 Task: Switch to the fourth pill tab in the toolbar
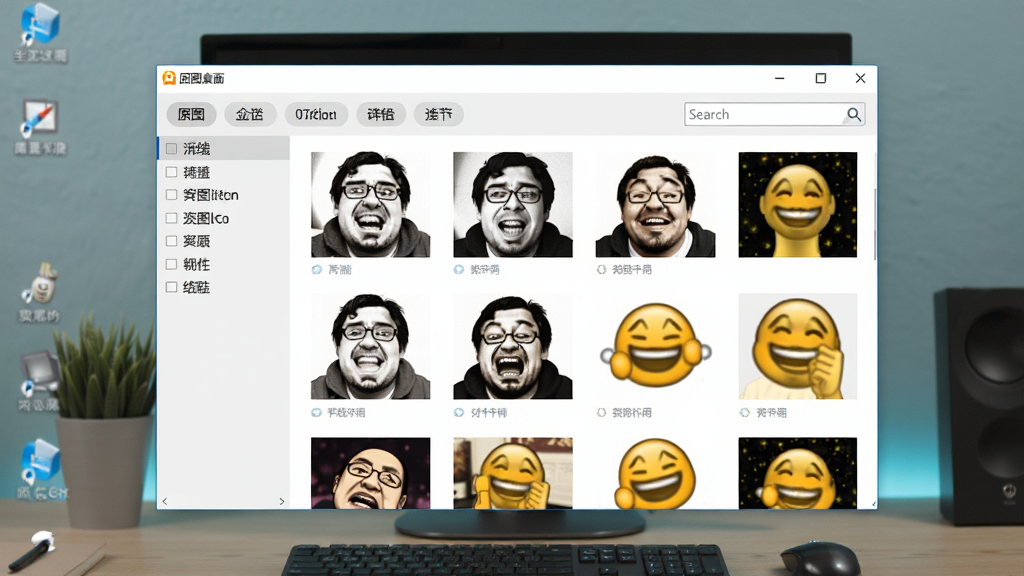coord(381,114)
